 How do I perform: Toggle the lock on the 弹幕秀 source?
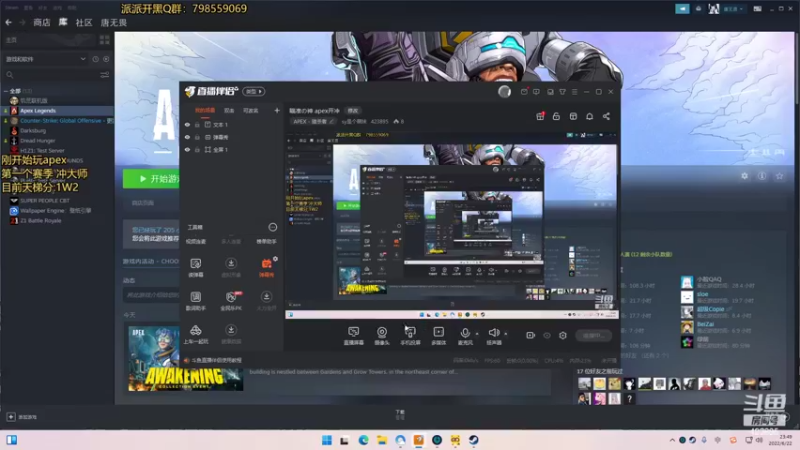[197, 137]
